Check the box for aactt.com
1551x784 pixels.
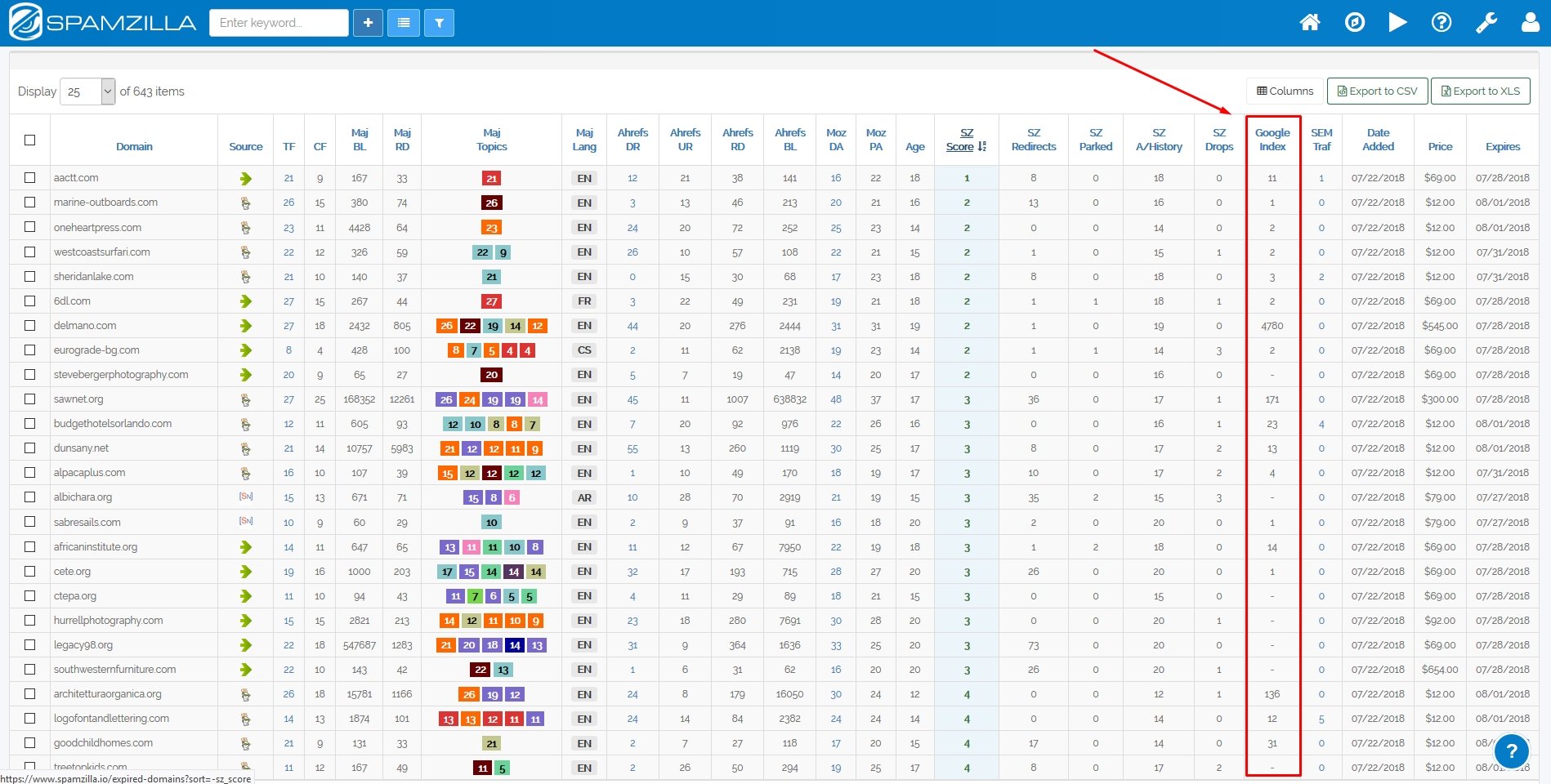point(30,177)
